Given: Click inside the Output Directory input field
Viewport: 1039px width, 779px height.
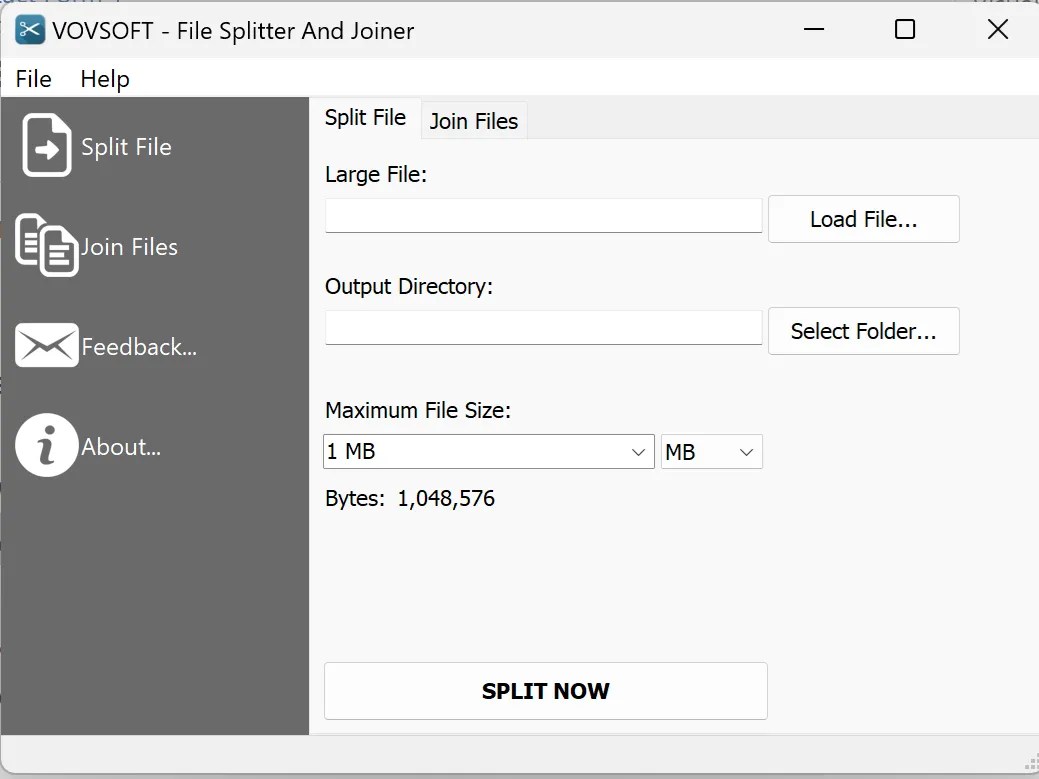Looking at the screenshot, I should (x=543, y=327).
